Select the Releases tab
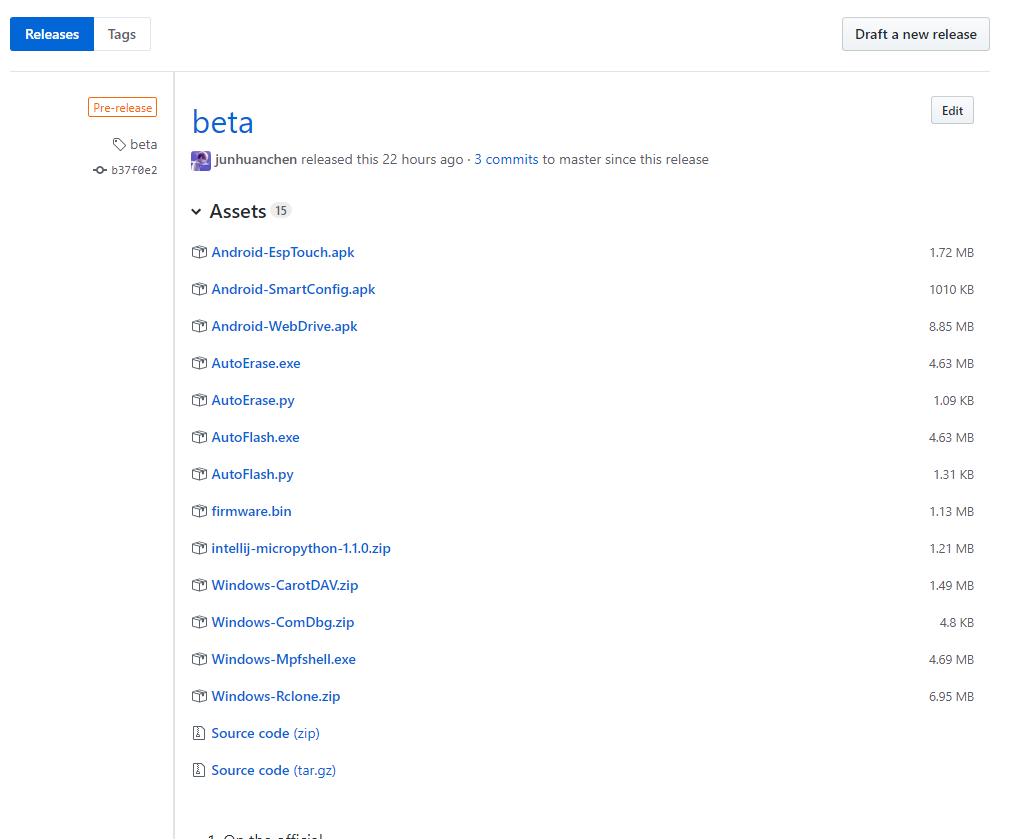1020x839 pixels. pyautogui.click(x=52, y=34)
